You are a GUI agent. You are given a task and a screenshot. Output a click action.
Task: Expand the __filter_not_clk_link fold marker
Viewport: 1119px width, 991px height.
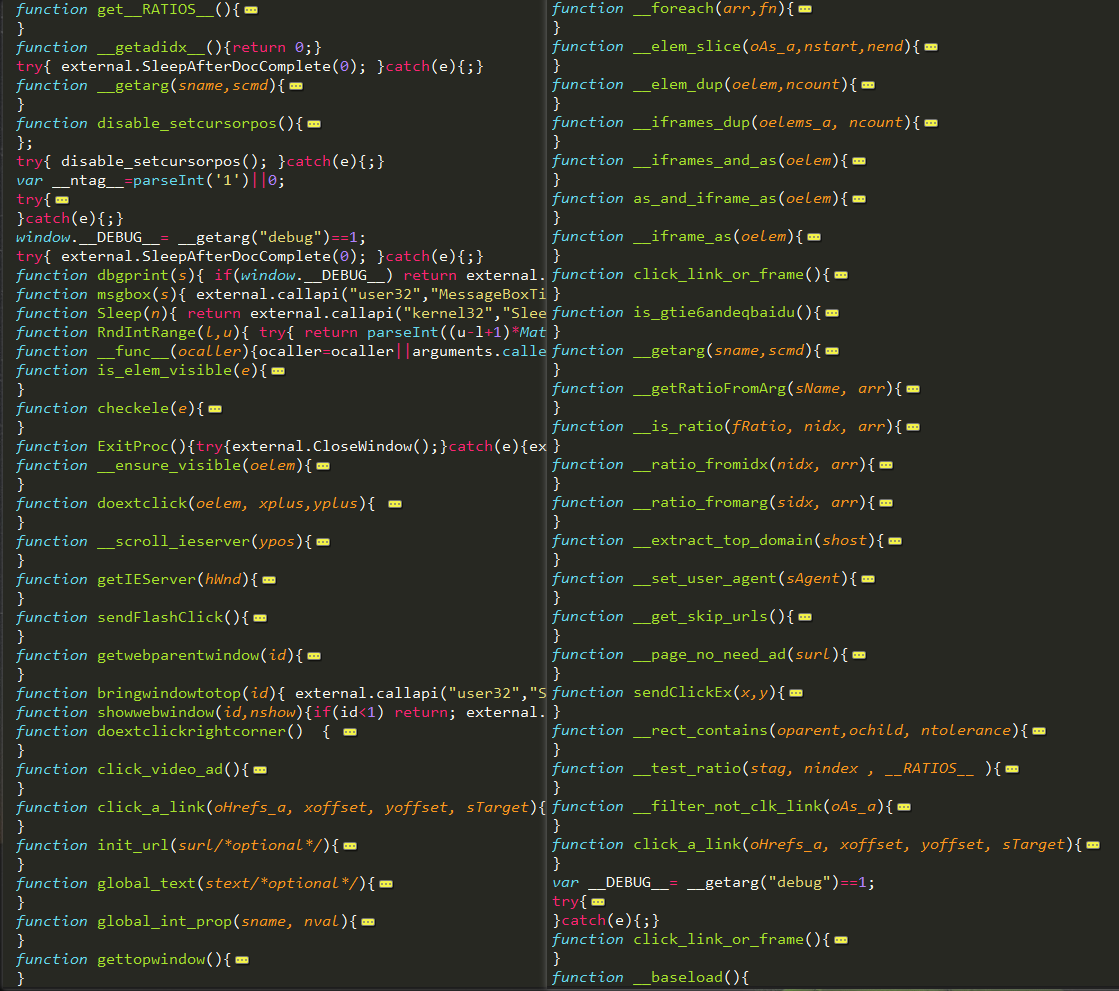[x=904, y=808]
